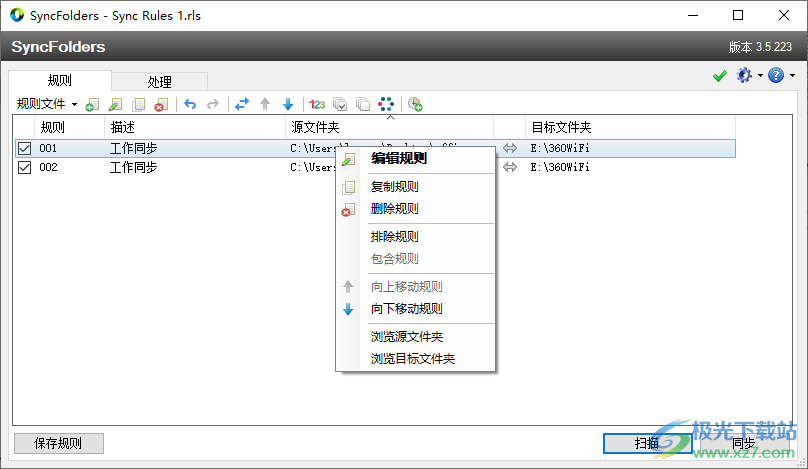This screenshot has width=808, height=469.
Task: Choose 复制规则 from the context menu
Action: point(415,187)
